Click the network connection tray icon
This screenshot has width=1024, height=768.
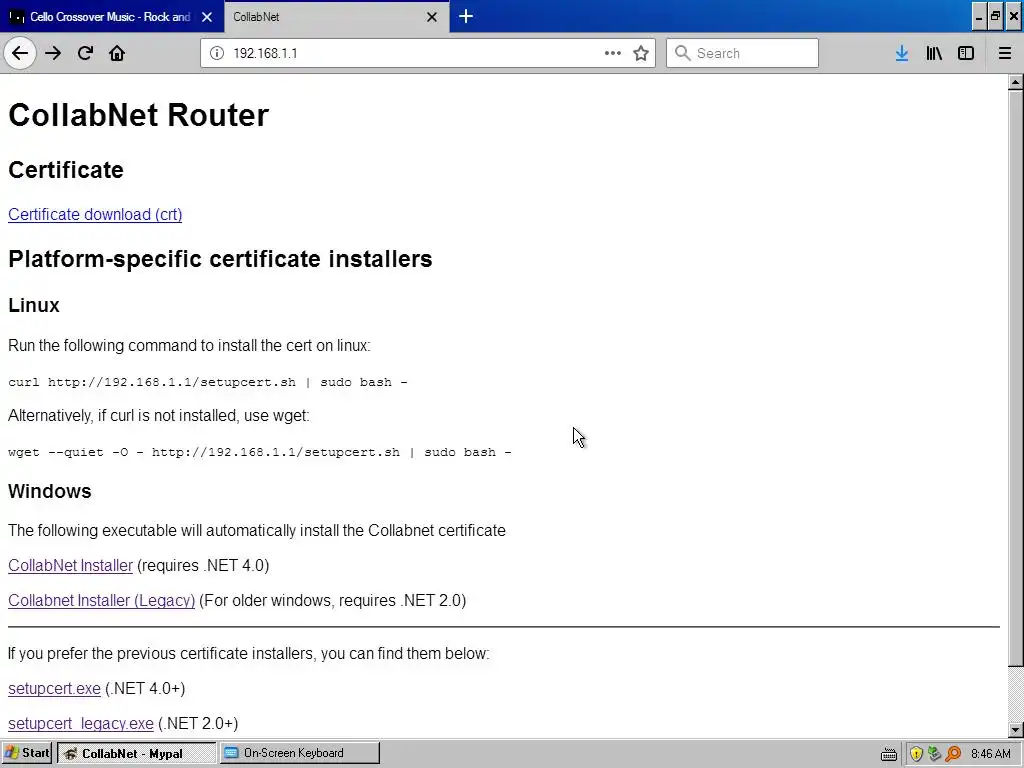(935, 754)
